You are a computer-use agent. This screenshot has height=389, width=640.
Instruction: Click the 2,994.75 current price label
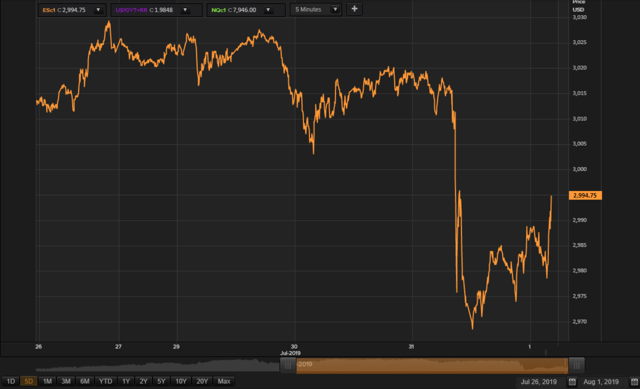585,196
